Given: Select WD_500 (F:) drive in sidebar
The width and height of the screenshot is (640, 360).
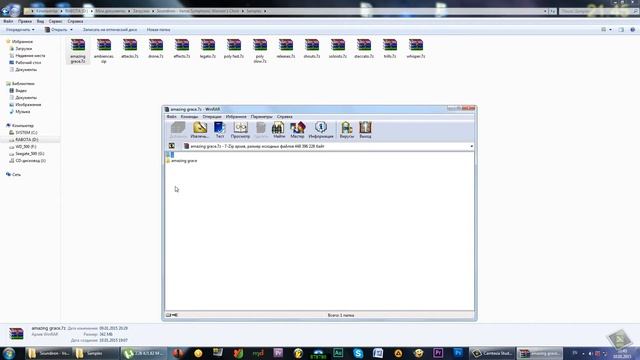Looking at the screenshot, I should (26, 147).
